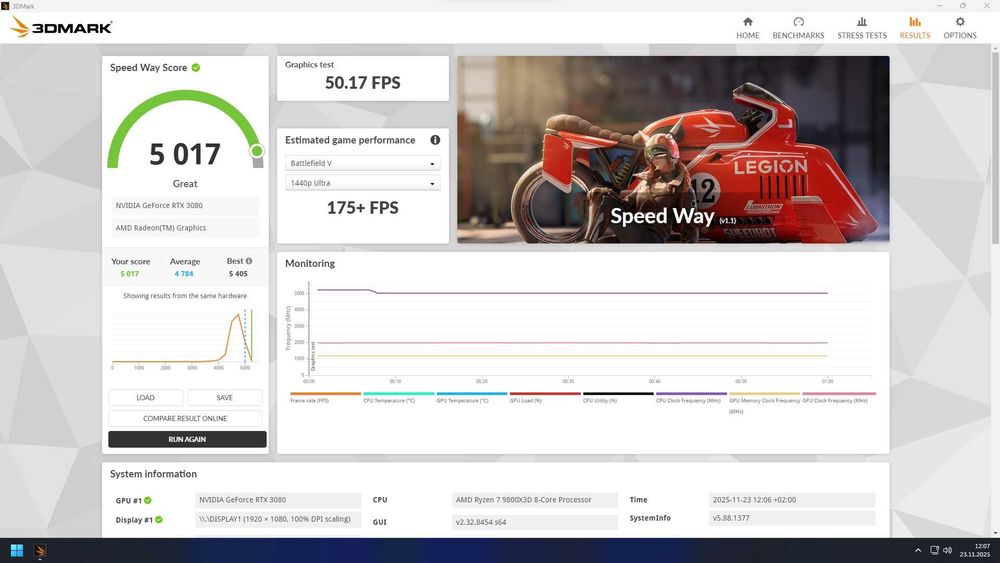Toggle the Frame rate (FPS) legend
1000x563 pixels.
point(325,397)
